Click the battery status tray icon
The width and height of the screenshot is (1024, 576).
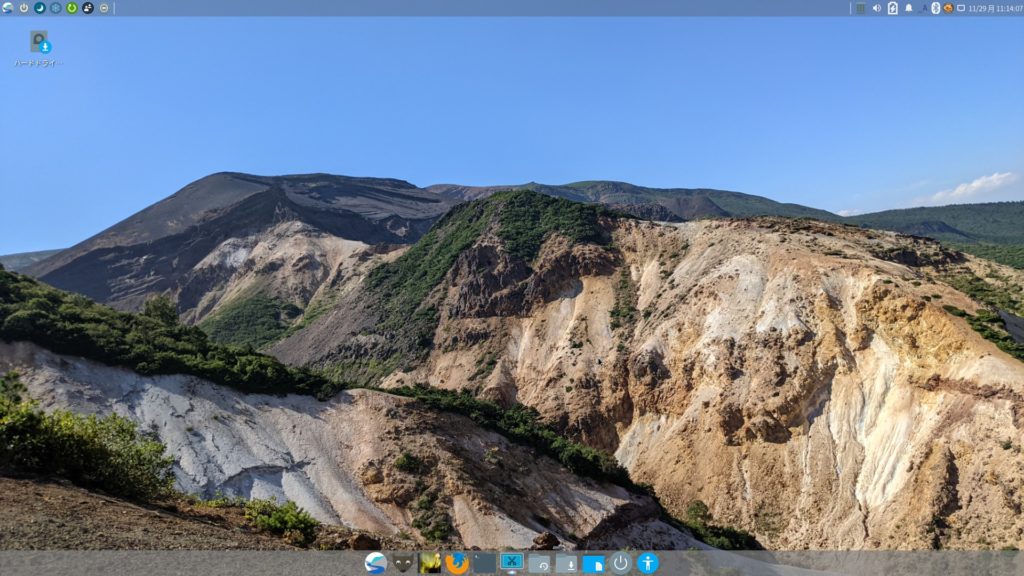click(892, 8)
